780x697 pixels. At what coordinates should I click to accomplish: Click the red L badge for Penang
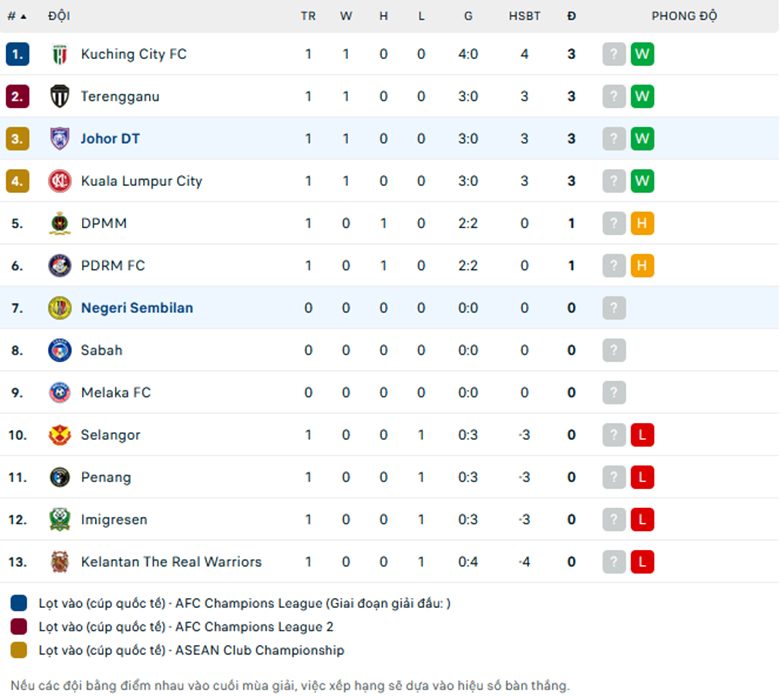(x=642, y=477)
